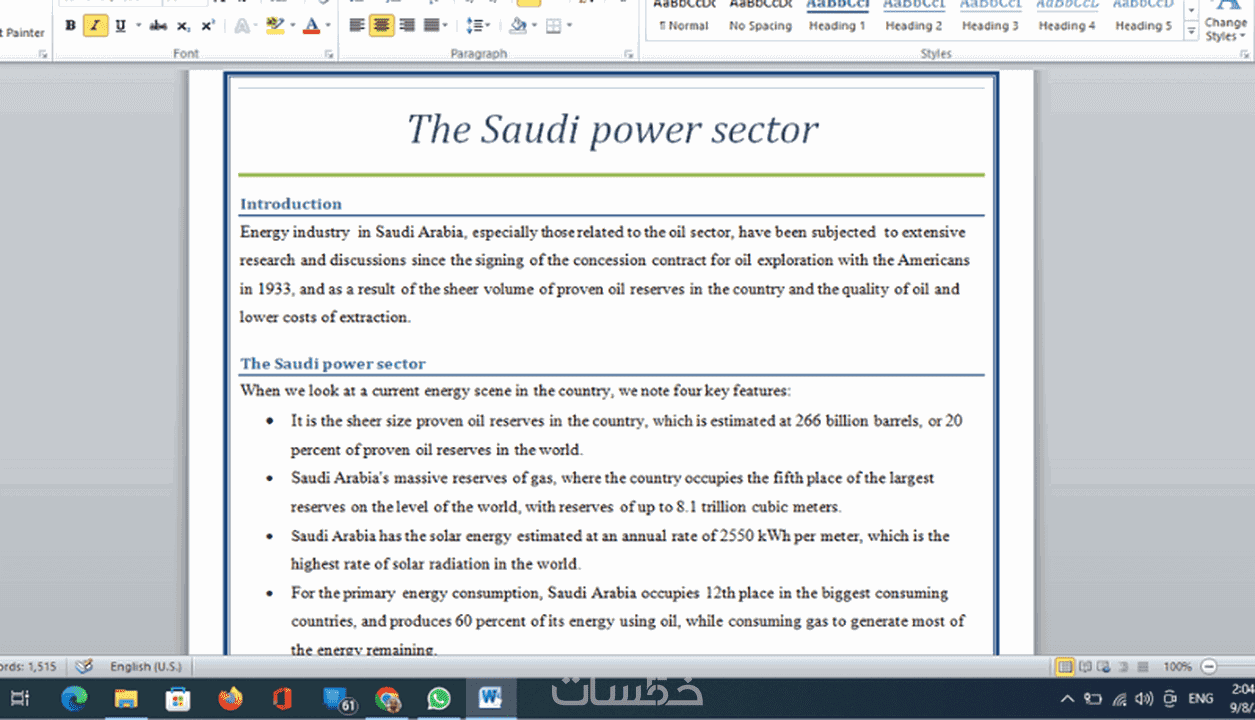
Task: Apply the Normal style
Action: [x=684, y=18]
